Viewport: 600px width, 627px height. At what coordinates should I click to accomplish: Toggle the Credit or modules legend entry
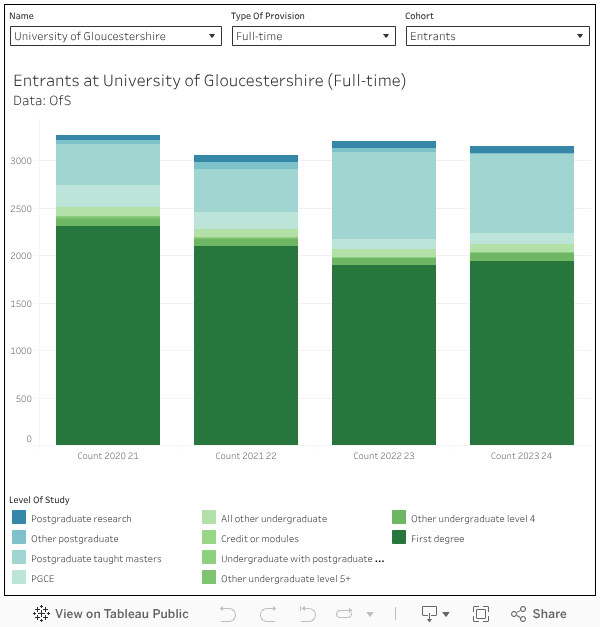tap(259, 538)
